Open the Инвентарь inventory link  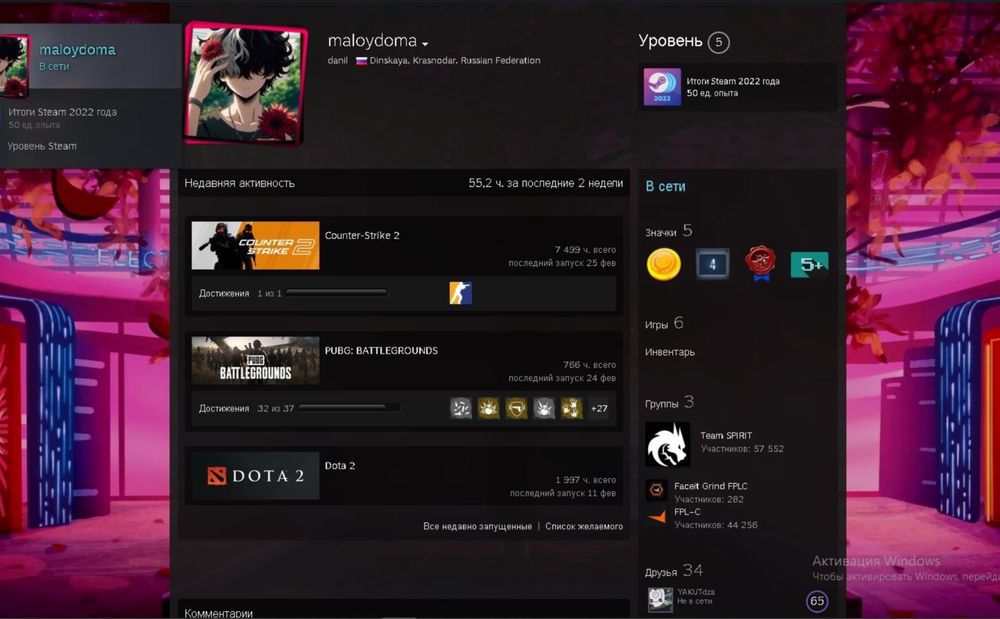[670, 352]
